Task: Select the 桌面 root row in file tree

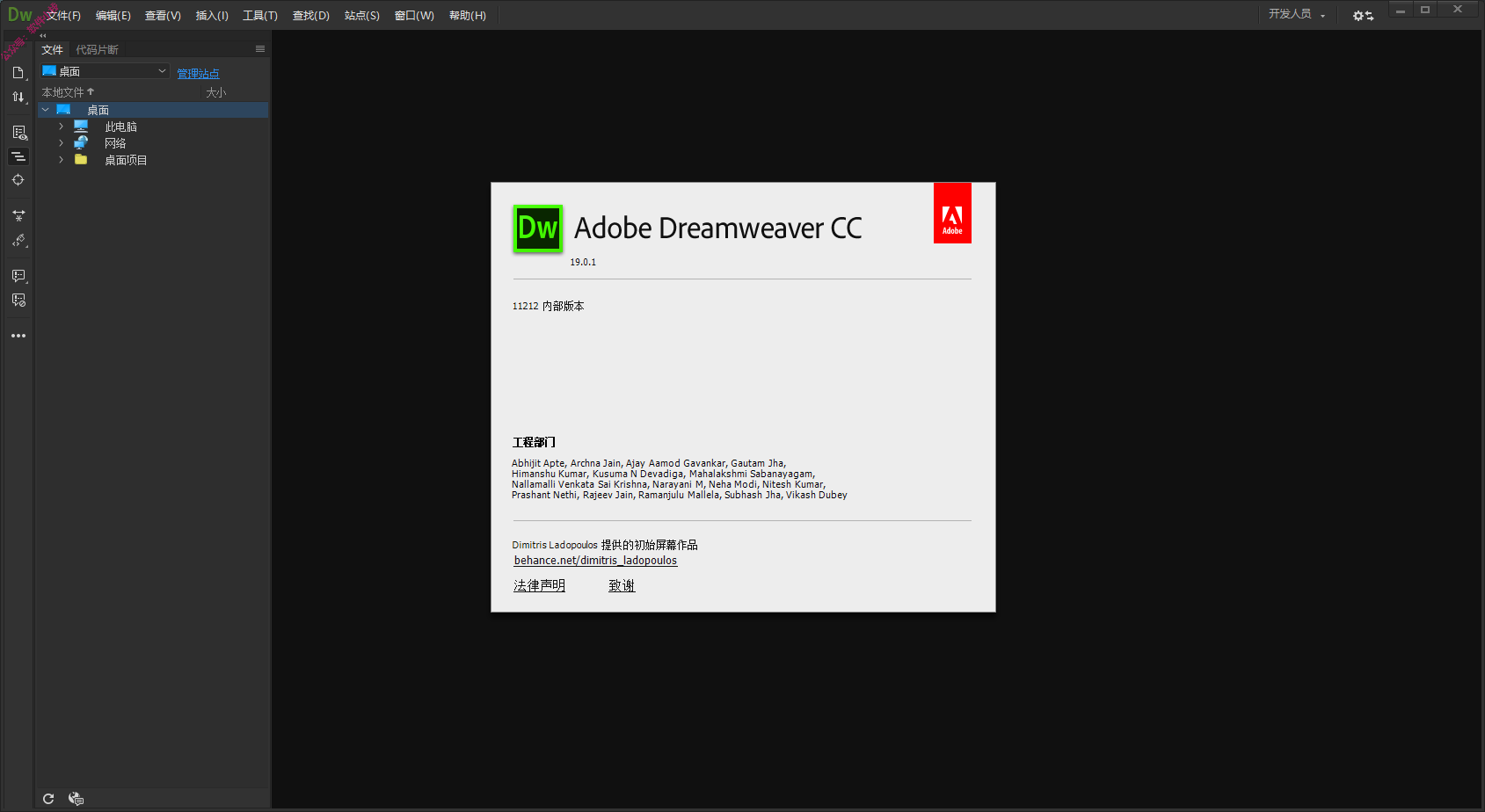Action: [153, 110]
